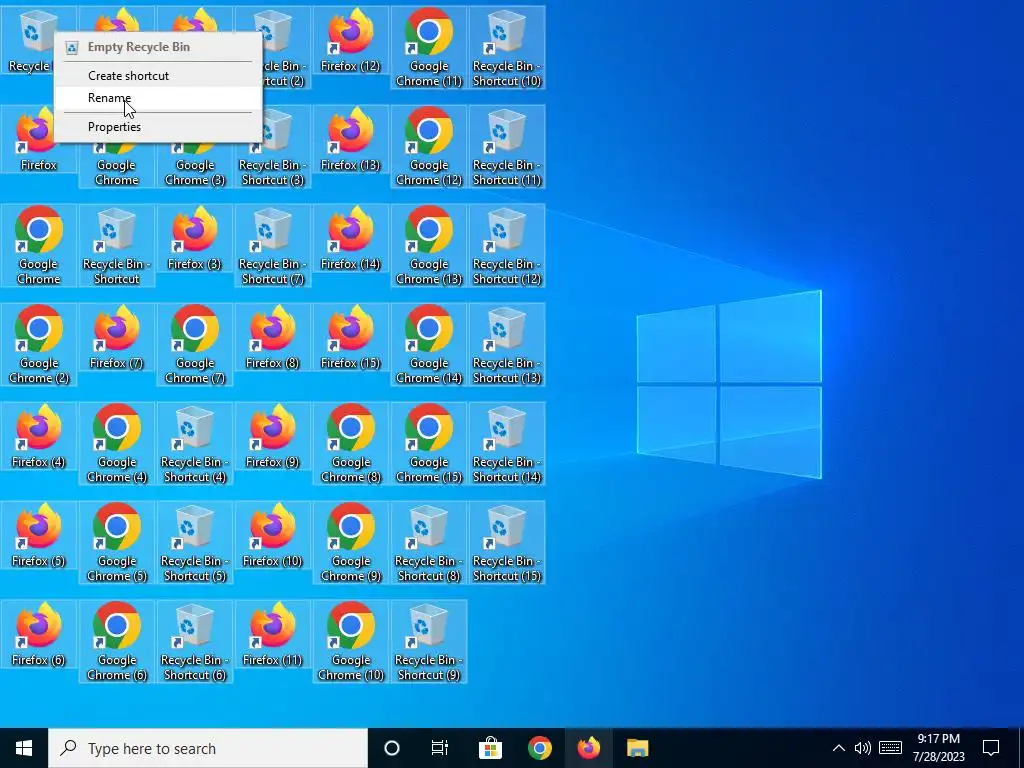Click the Firefox (6) desktop shortcut
This screenshot has height=768, width=1024.
point(39,635)
